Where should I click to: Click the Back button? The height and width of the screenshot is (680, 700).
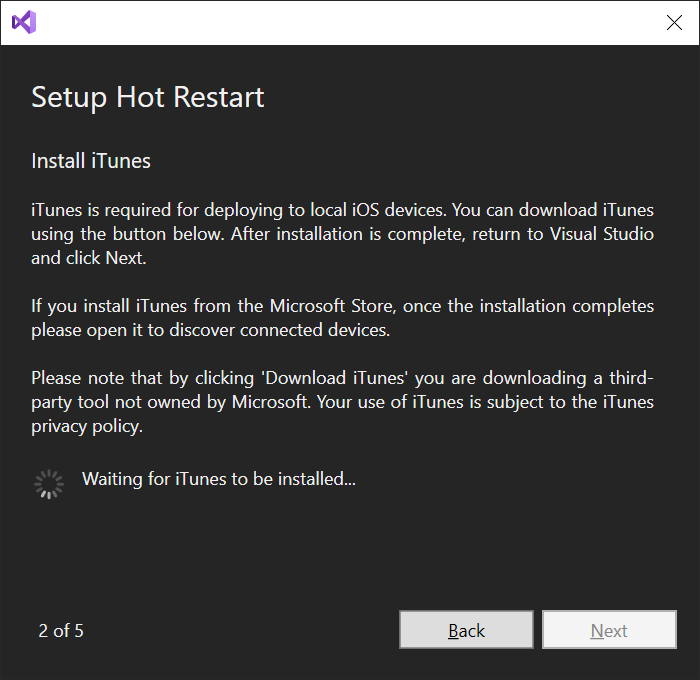click(x=466, y=630)
